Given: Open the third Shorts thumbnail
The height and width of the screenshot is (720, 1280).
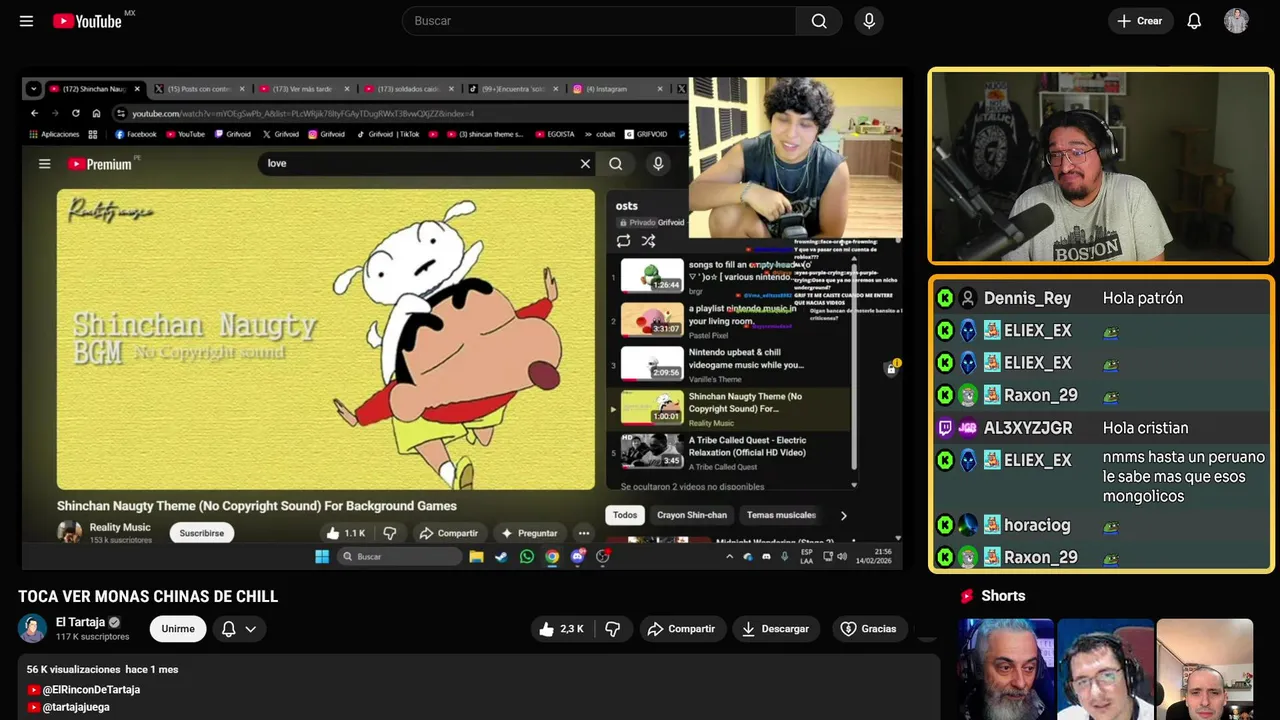Looking at the screenshot, I should [1204, 669].
